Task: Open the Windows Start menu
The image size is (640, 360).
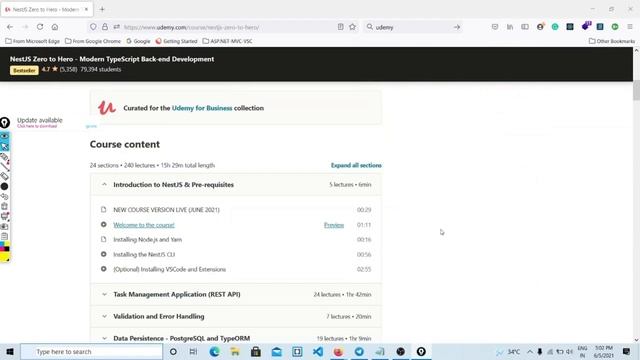Action: (x=10, y=351)
